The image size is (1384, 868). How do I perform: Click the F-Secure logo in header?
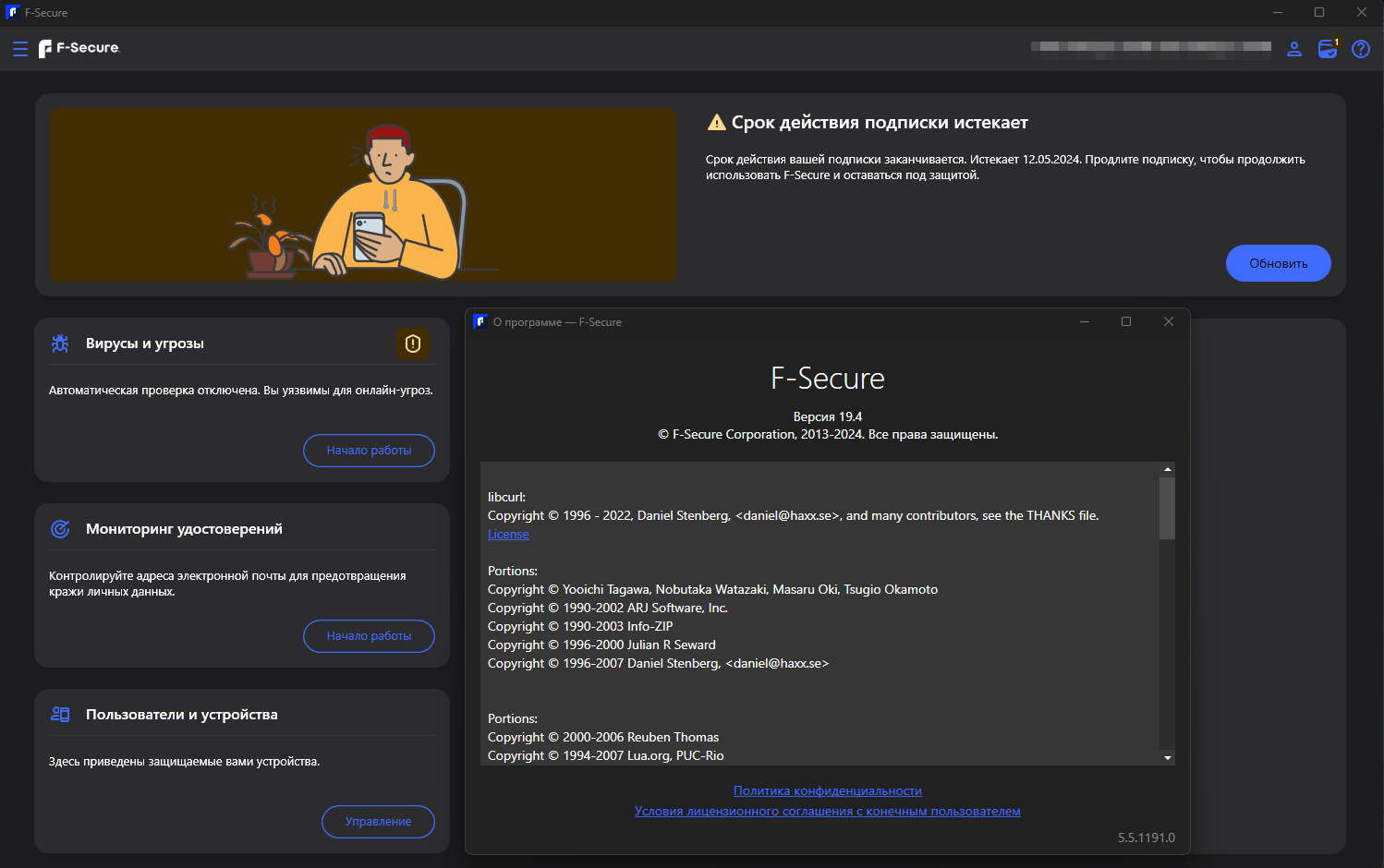[x=79, y=48]
